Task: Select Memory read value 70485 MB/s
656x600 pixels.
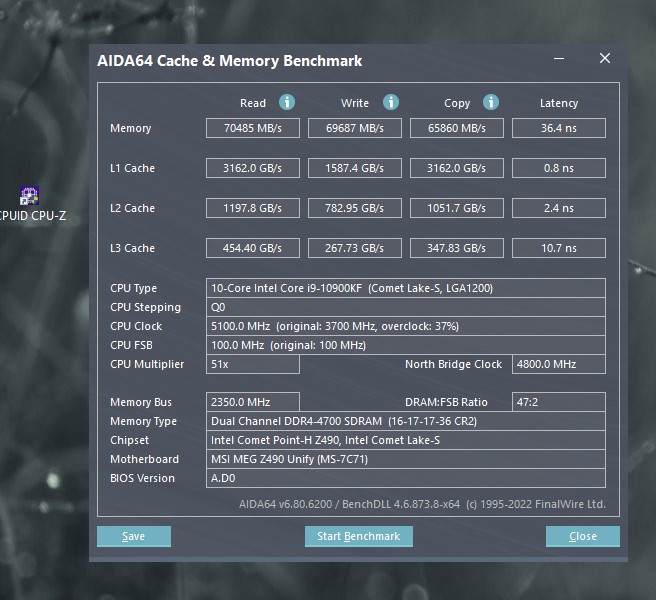Action: 253,128
